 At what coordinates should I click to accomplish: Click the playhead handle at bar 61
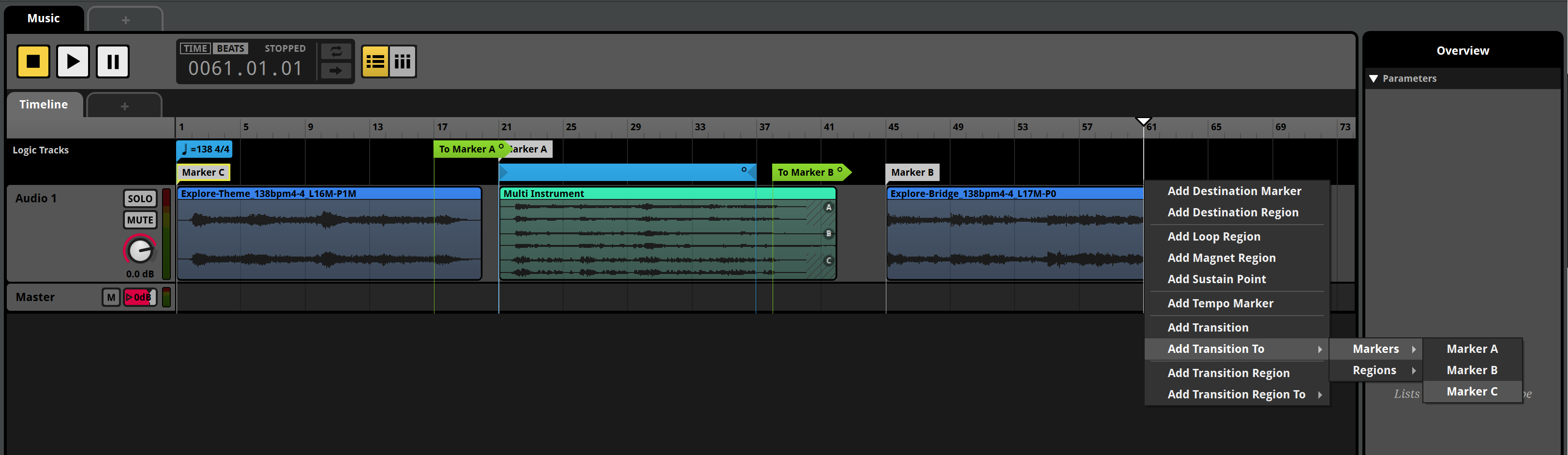tap(1144, 121)
